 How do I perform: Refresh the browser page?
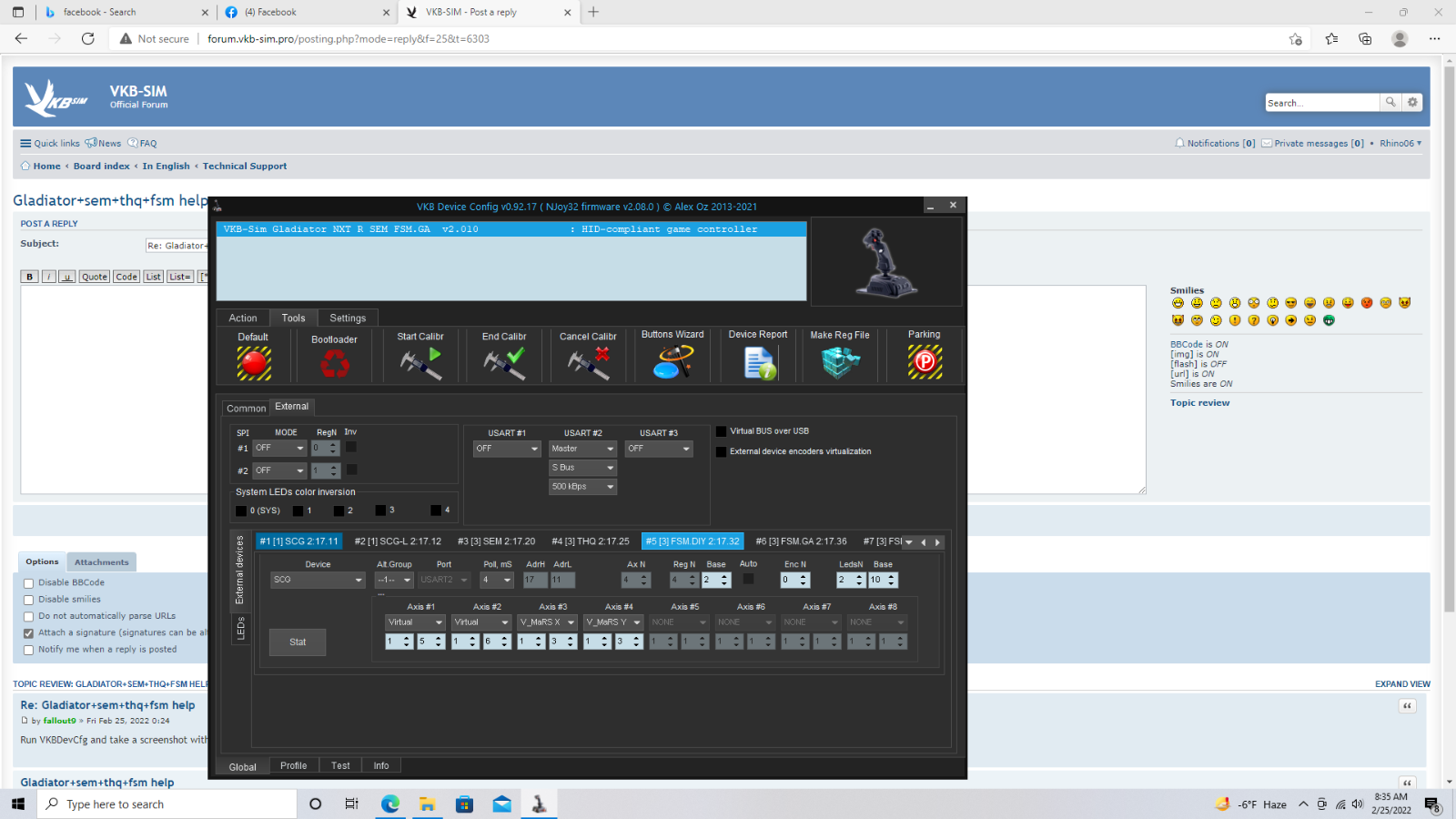click(88, 38)
